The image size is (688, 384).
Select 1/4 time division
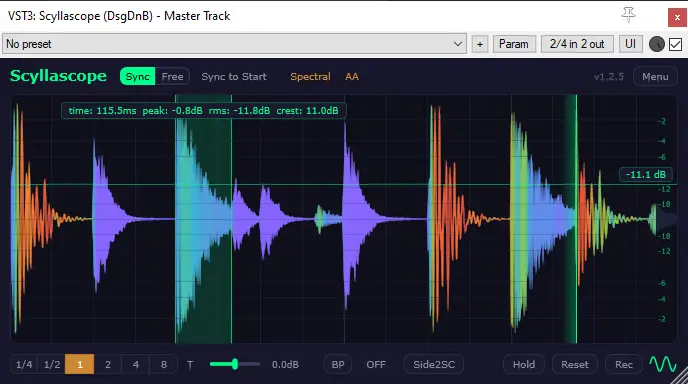coord(24,364)
